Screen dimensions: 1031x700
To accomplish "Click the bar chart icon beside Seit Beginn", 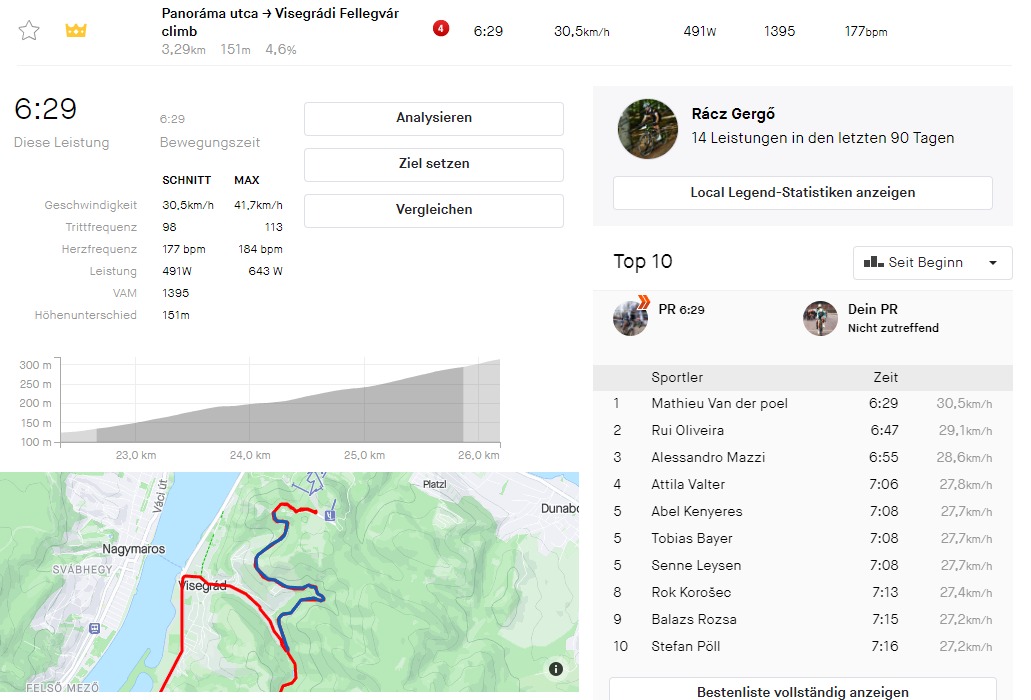I will pos(873,262).
